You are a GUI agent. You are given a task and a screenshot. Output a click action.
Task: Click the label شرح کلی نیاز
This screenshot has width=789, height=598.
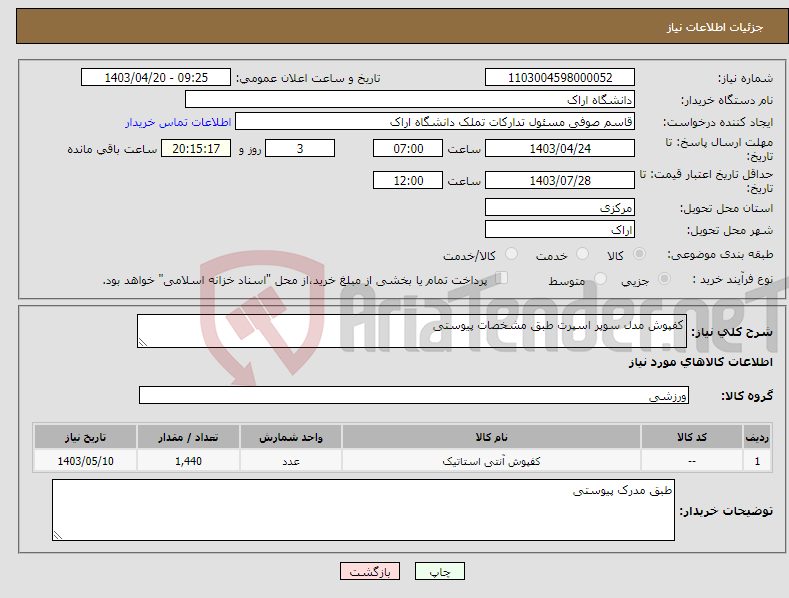click(x=732, y=332)
